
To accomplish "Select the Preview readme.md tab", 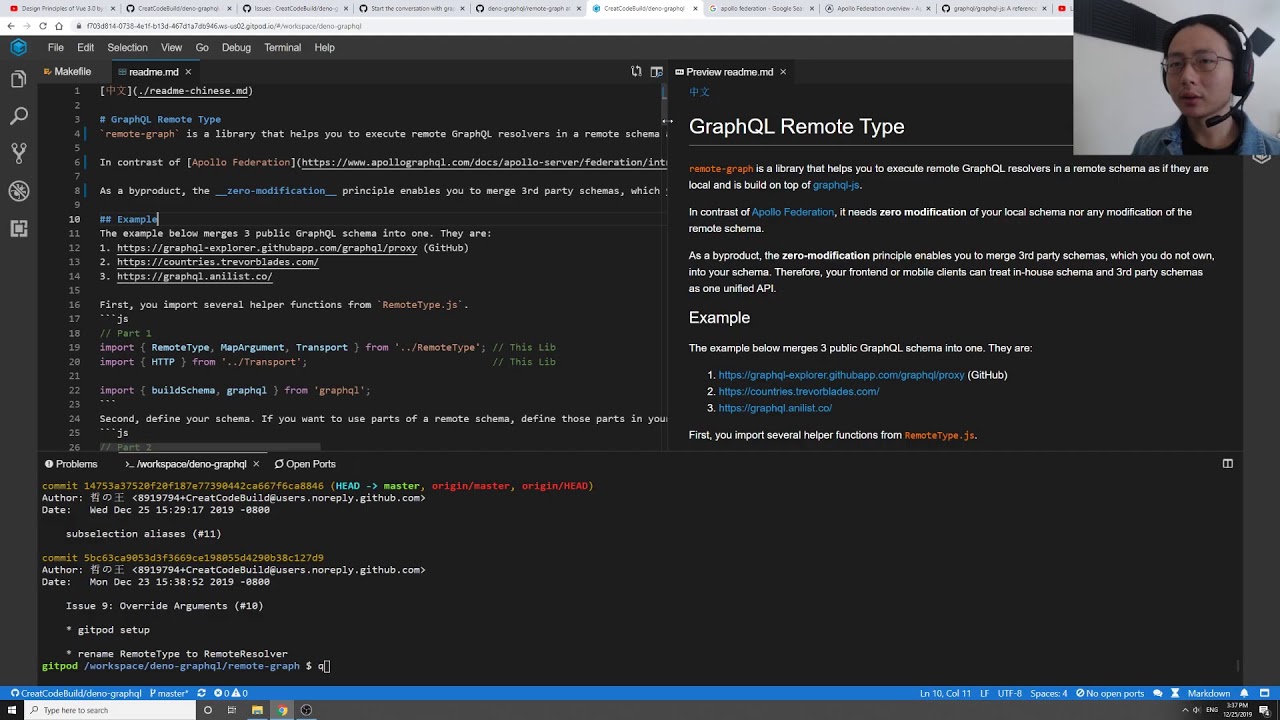I will pyautogui.click(x=729, y=72).
